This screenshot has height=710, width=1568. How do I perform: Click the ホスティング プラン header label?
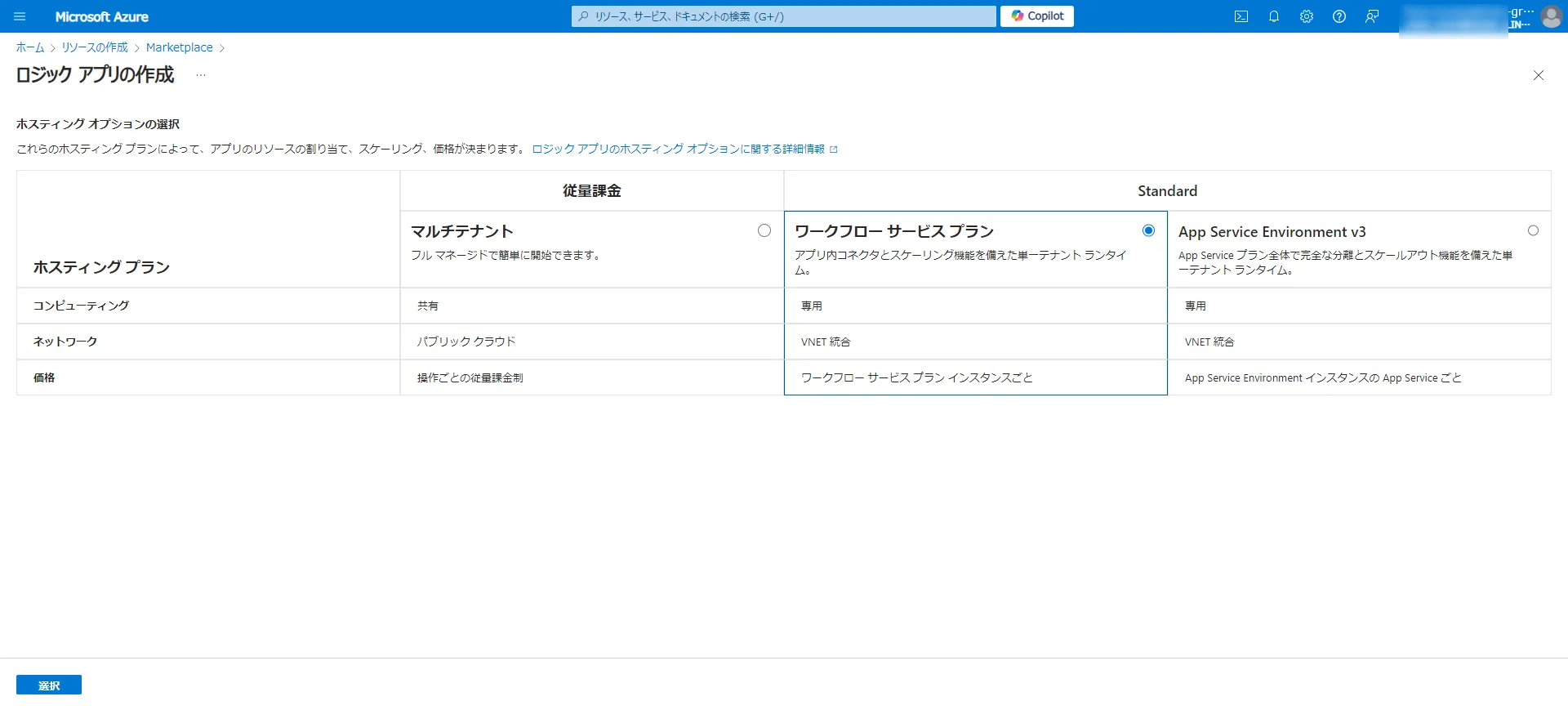click(x=101, y=267)
